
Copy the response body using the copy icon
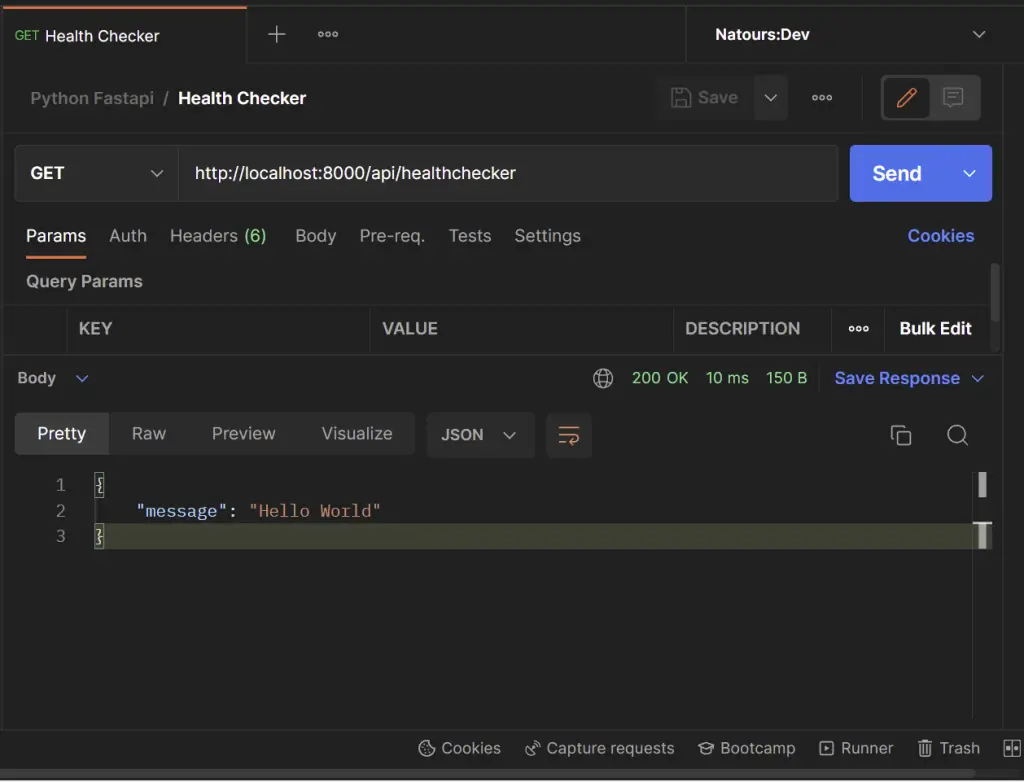tap(900, 435)
